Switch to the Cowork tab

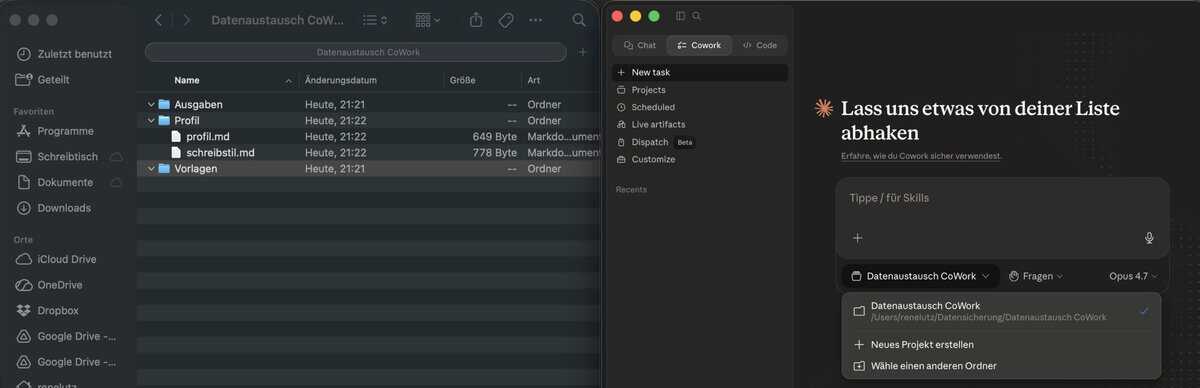tap(699, 45)
